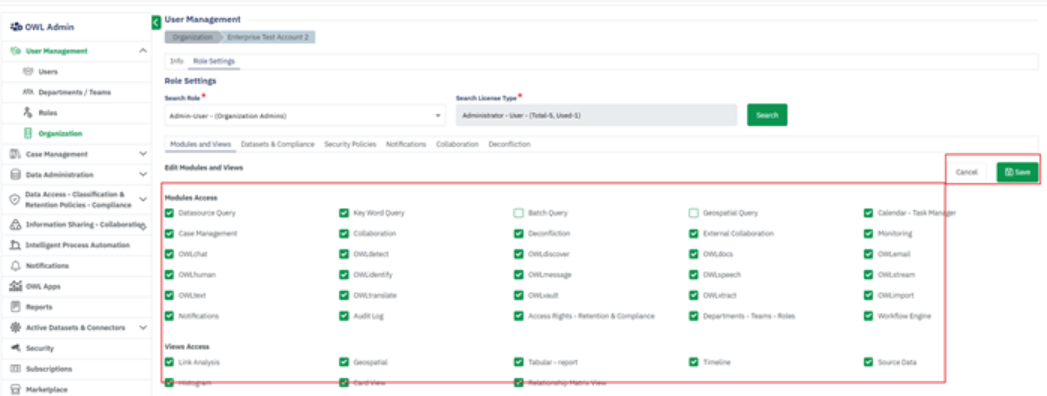1047x396 pixels.
Task: Click the Users icon in sidebar
Action: pos(28,71)
